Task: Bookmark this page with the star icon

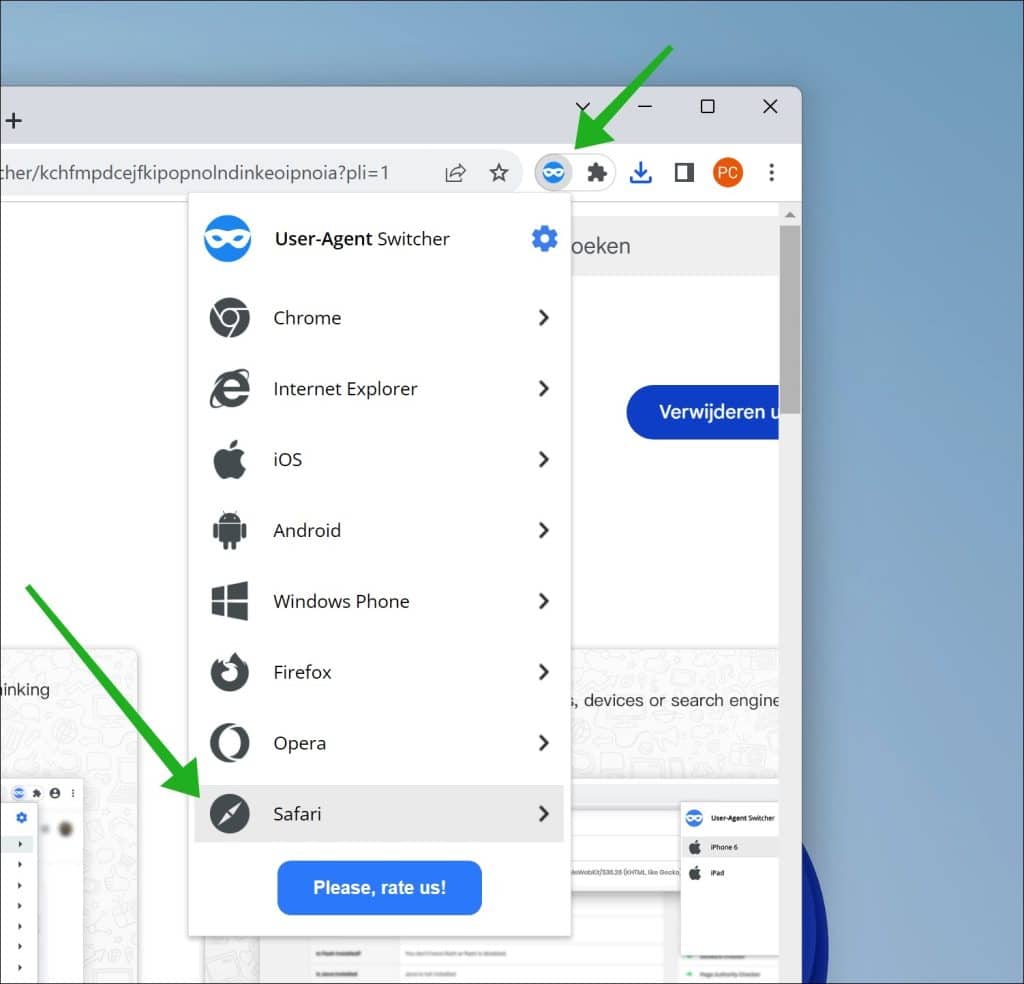Action: tap(499, 173)
